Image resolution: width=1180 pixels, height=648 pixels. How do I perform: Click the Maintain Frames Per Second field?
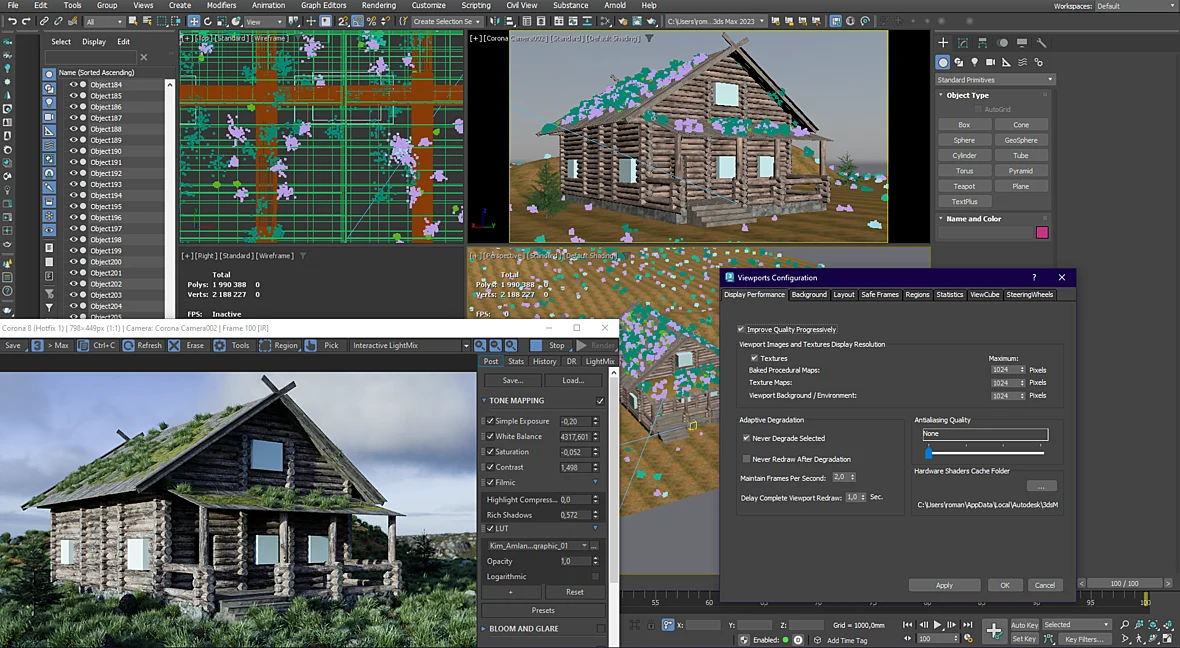coord(840,477)
